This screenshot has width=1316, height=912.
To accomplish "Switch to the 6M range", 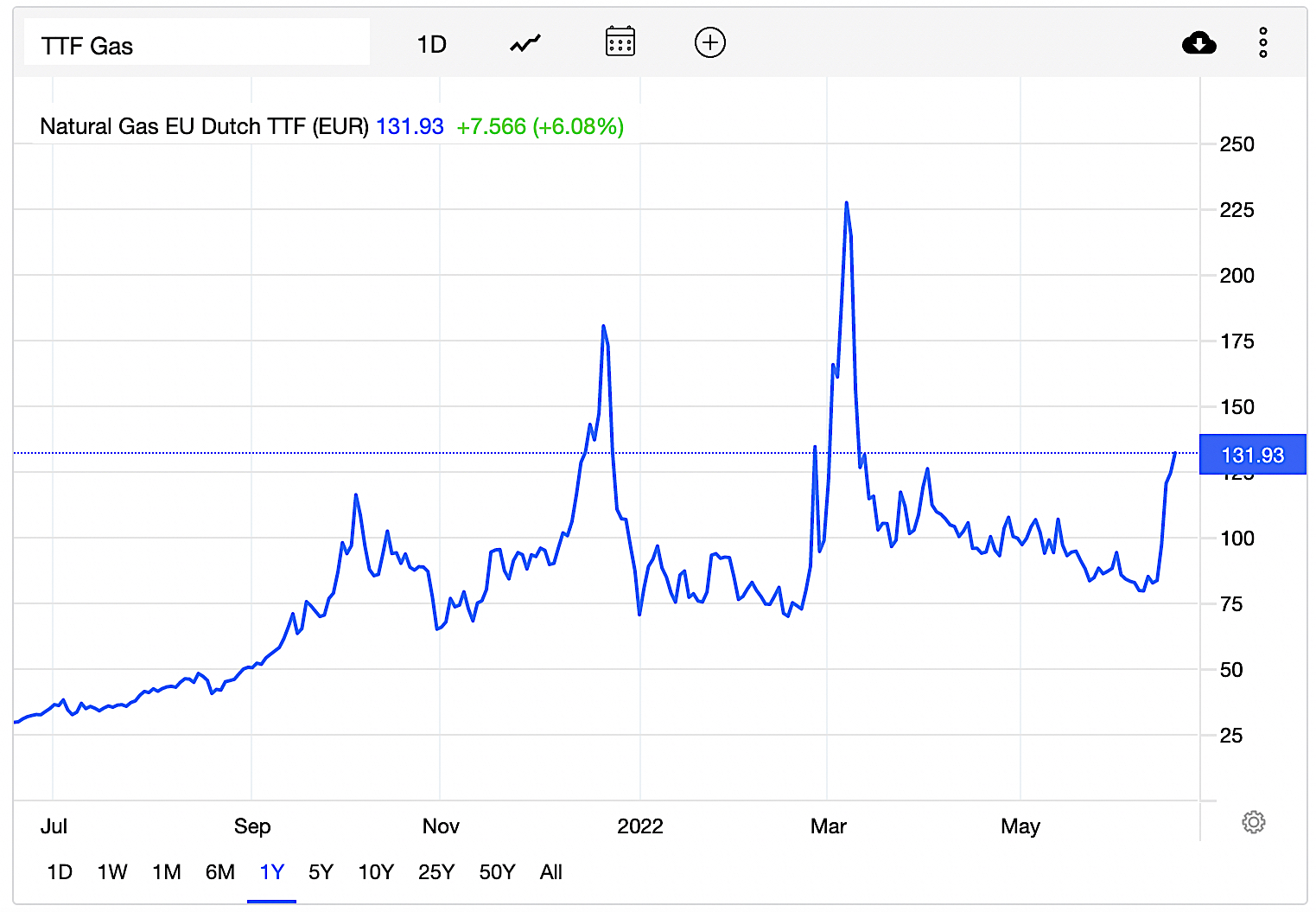I will click(x=220, y=872).
